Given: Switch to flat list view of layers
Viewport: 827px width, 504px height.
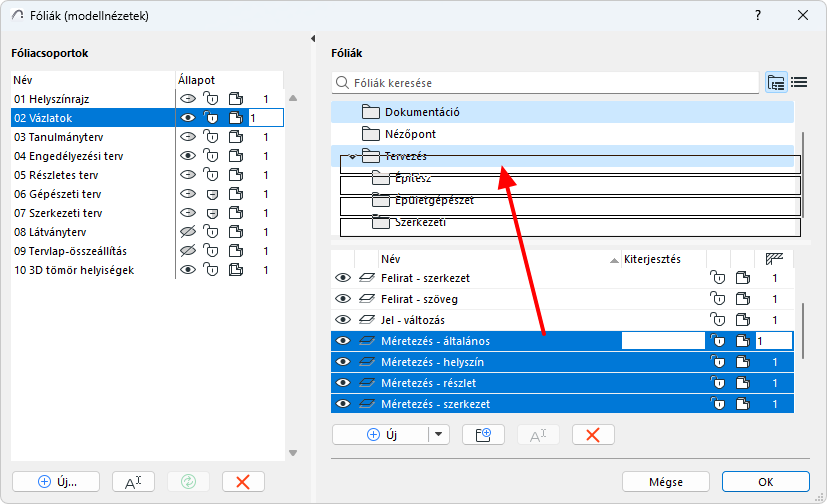Looking at the screenshot, I should pos(799,82).
